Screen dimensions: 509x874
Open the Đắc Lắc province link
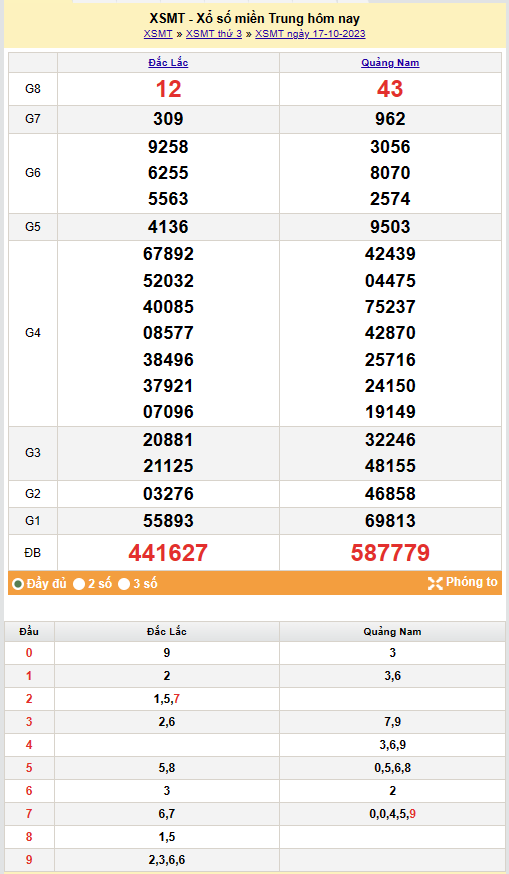(168, 63)
